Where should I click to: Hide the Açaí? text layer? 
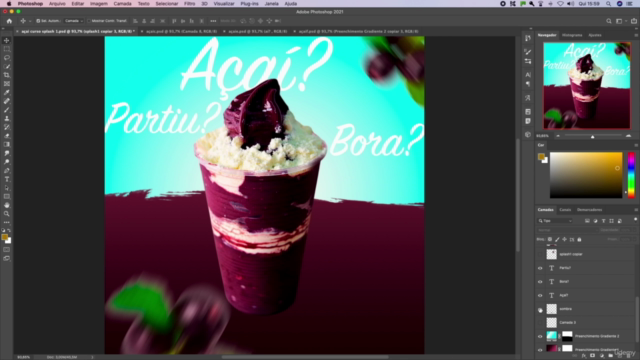540,296
